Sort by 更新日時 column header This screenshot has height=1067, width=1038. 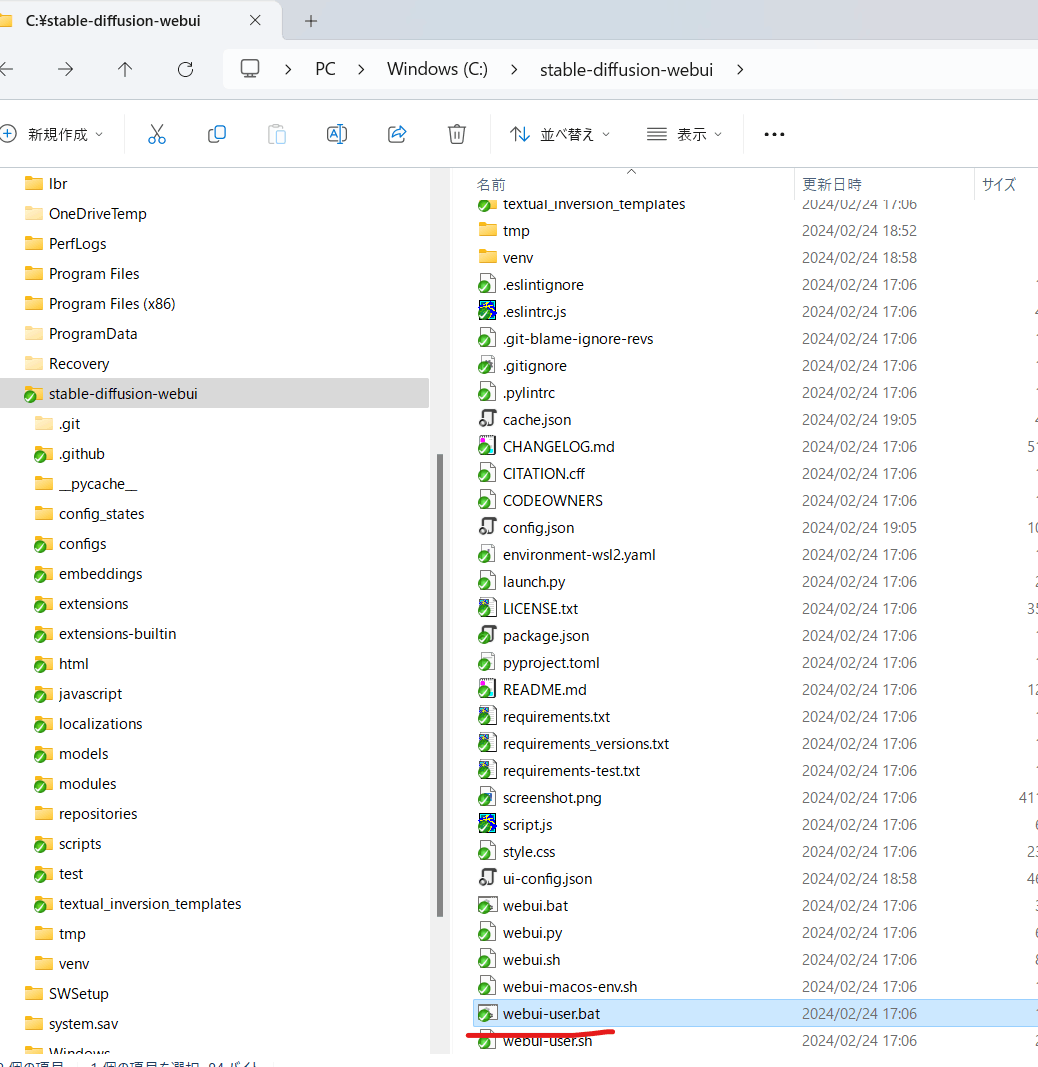[x=832, y=184]
